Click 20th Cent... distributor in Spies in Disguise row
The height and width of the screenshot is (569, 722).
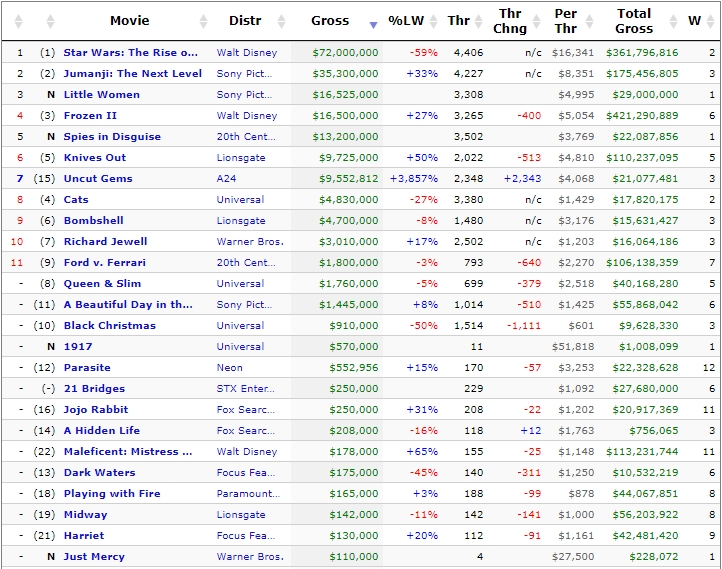[246, 137]
